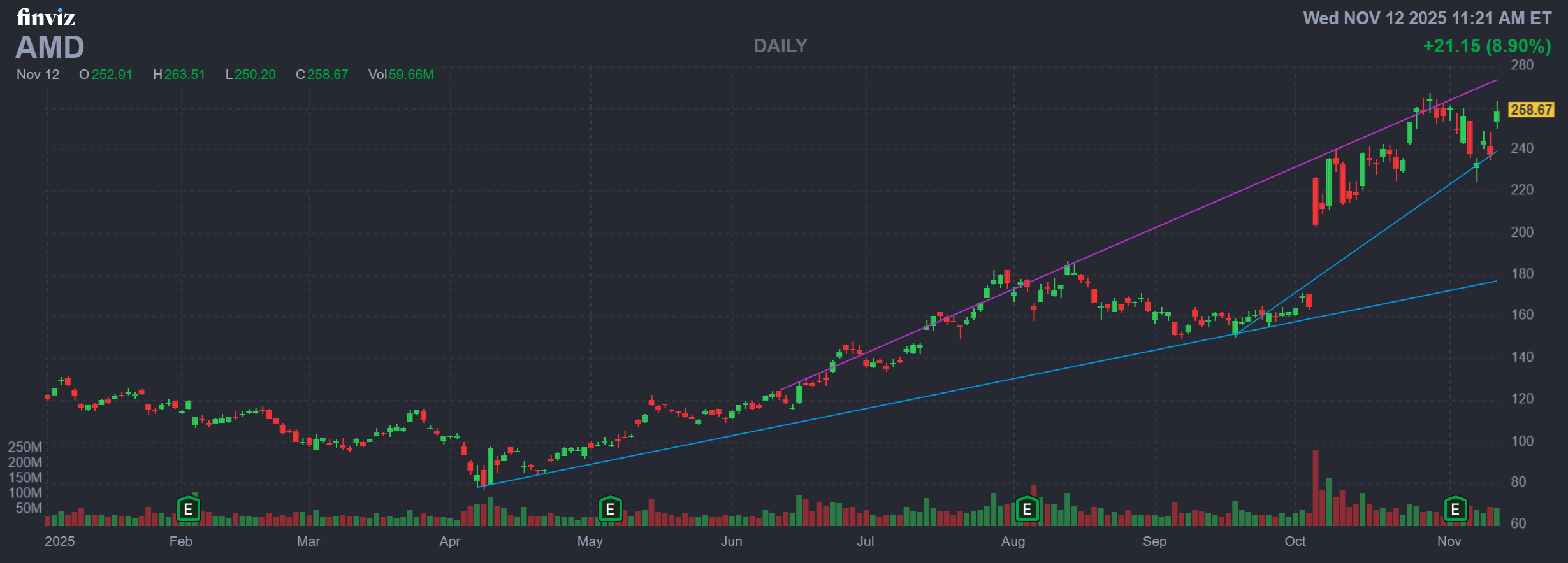Open the earnings marker near Feb
The image size is (1568, 563).
click(188, 510)
